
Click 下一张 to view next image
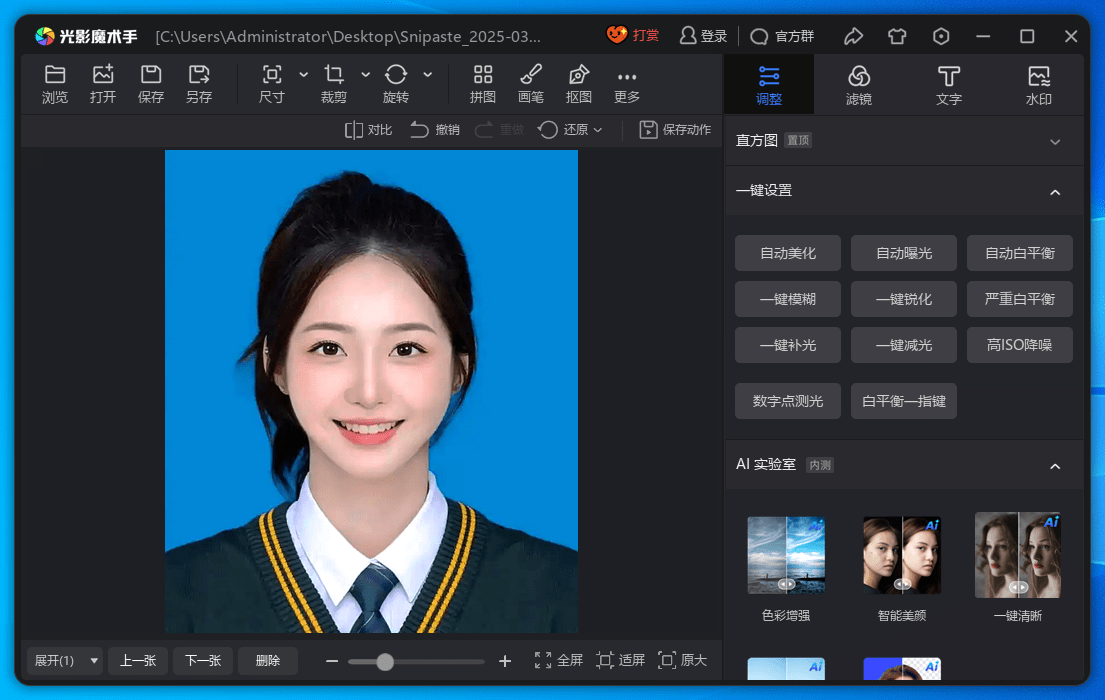coord(202,660)
